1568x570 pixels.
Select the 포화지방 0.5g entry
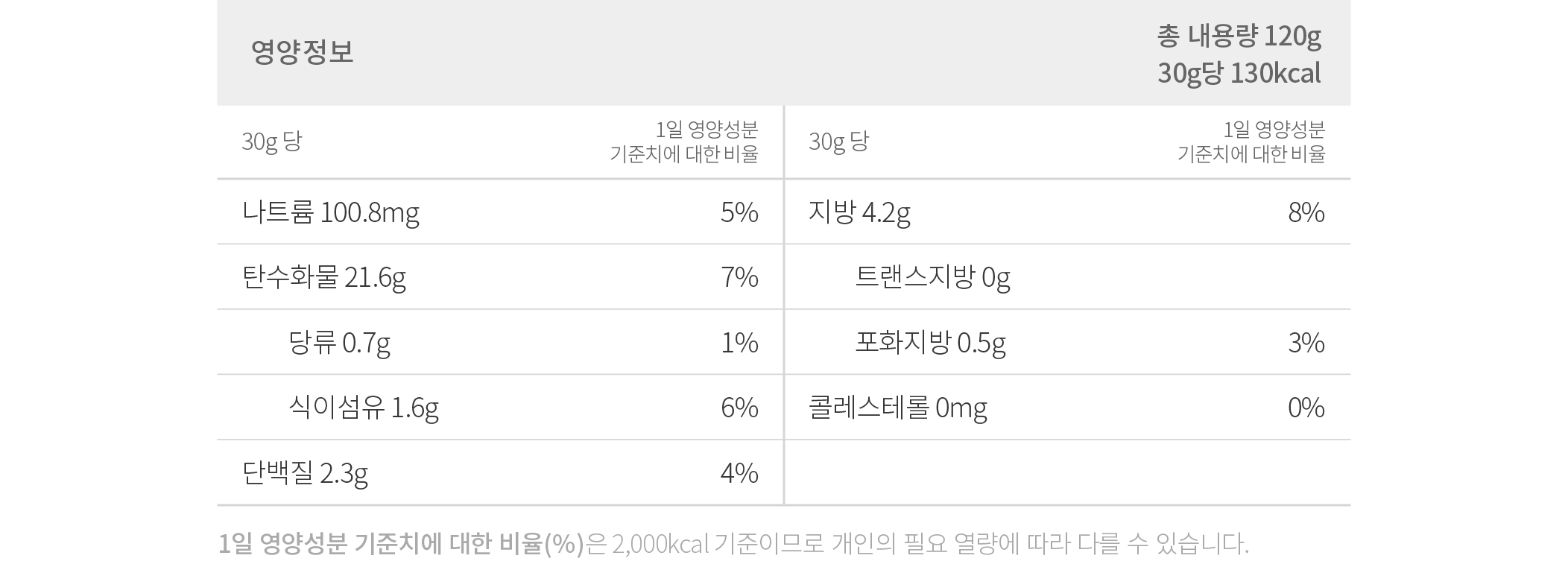click(930, 343)
